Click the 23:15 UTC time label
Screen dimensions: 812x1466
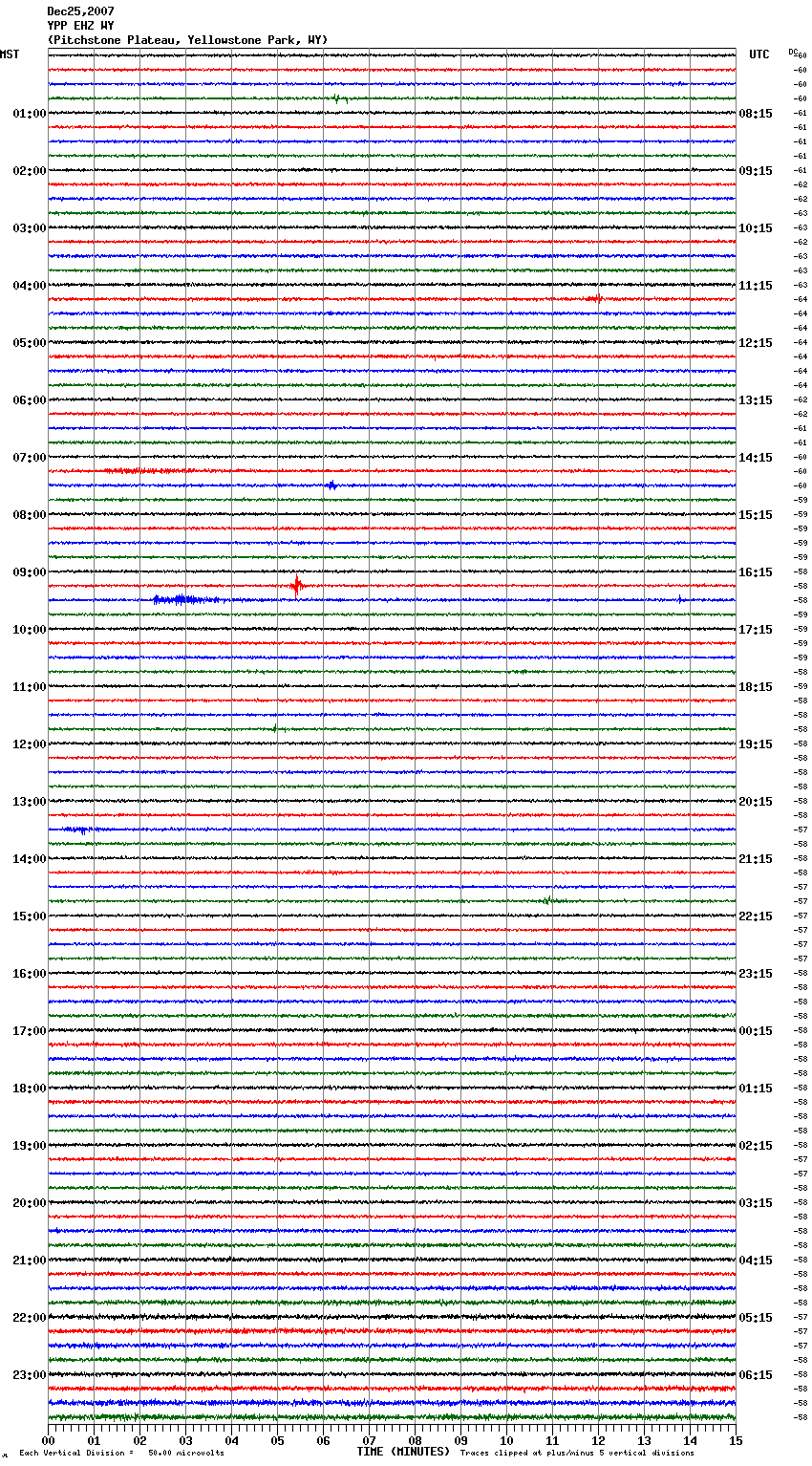(756, 974)
